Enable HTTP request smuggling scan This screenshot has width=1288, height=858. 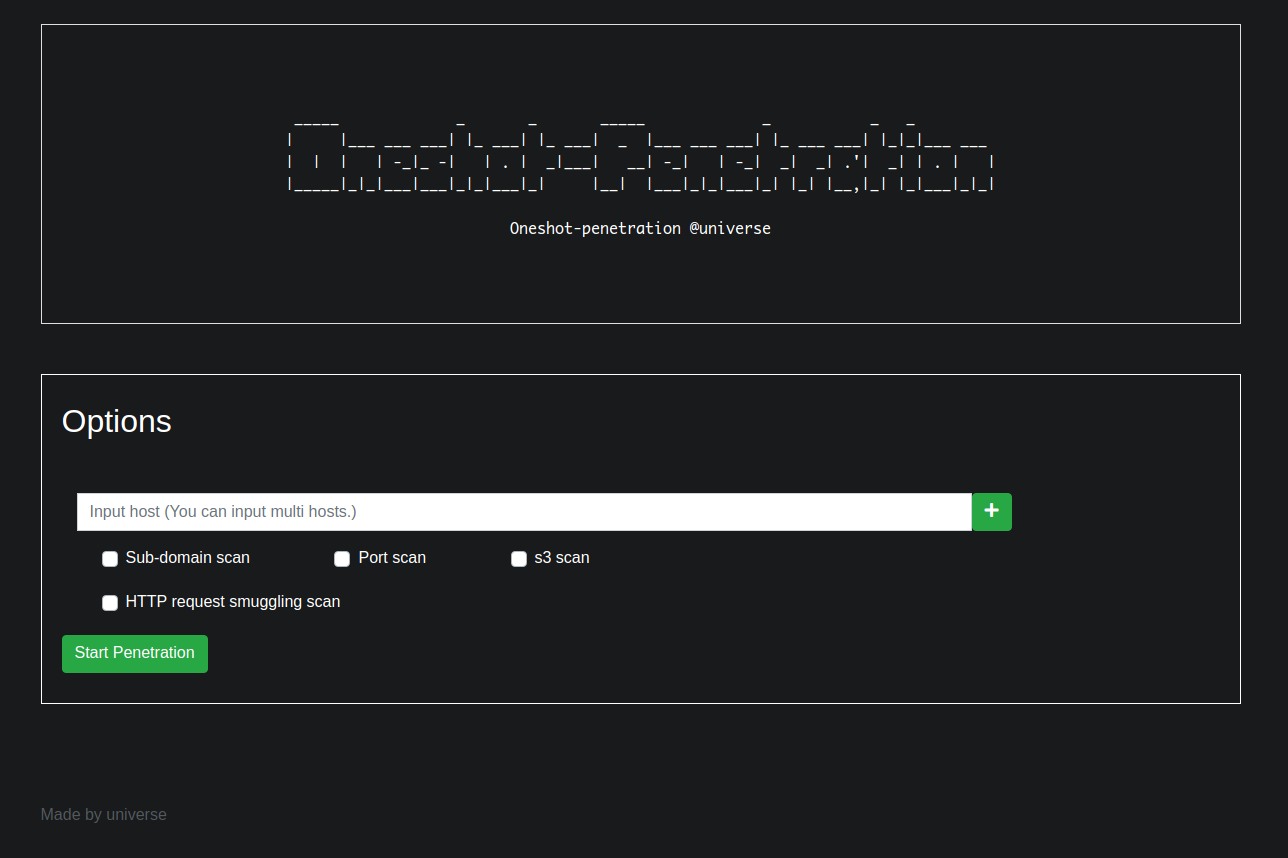pyautogui.click(x=110, y=602)
